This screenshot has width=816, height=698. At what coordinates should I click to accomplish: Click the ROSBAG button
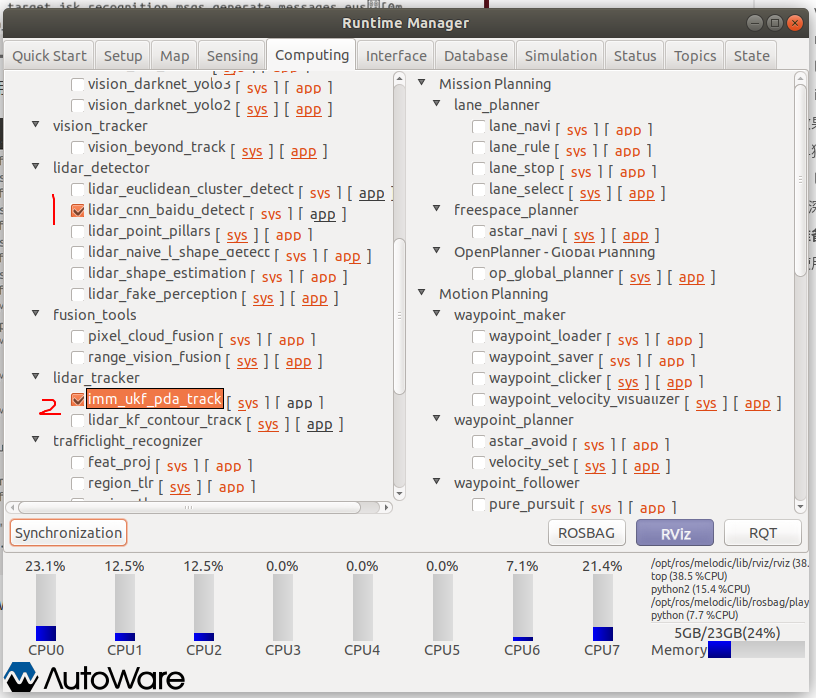tap(586, 532)
